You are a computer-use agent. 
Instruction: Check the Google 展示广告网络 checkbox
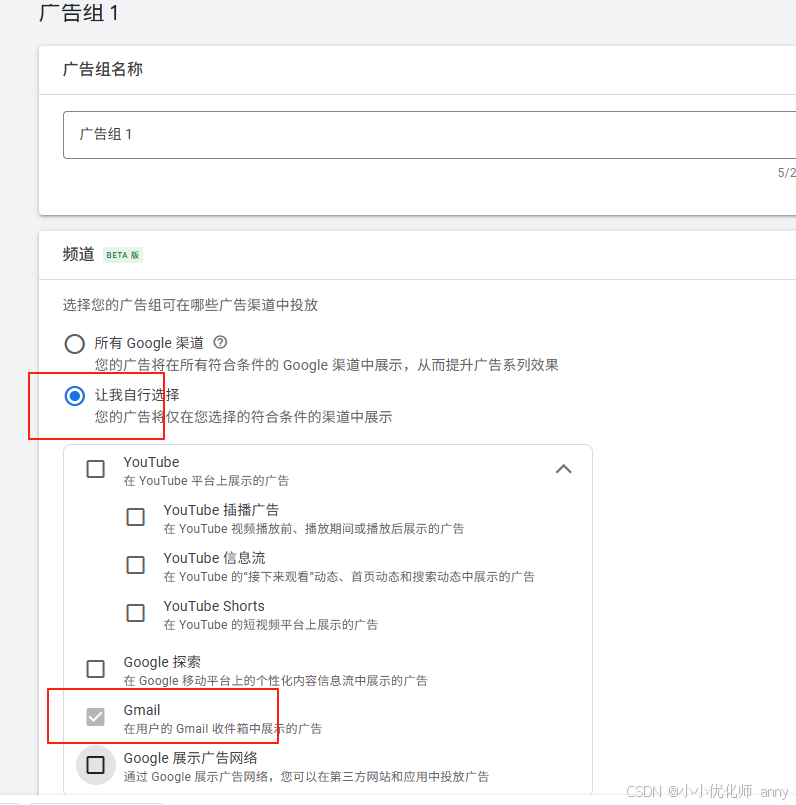[96, 765]
